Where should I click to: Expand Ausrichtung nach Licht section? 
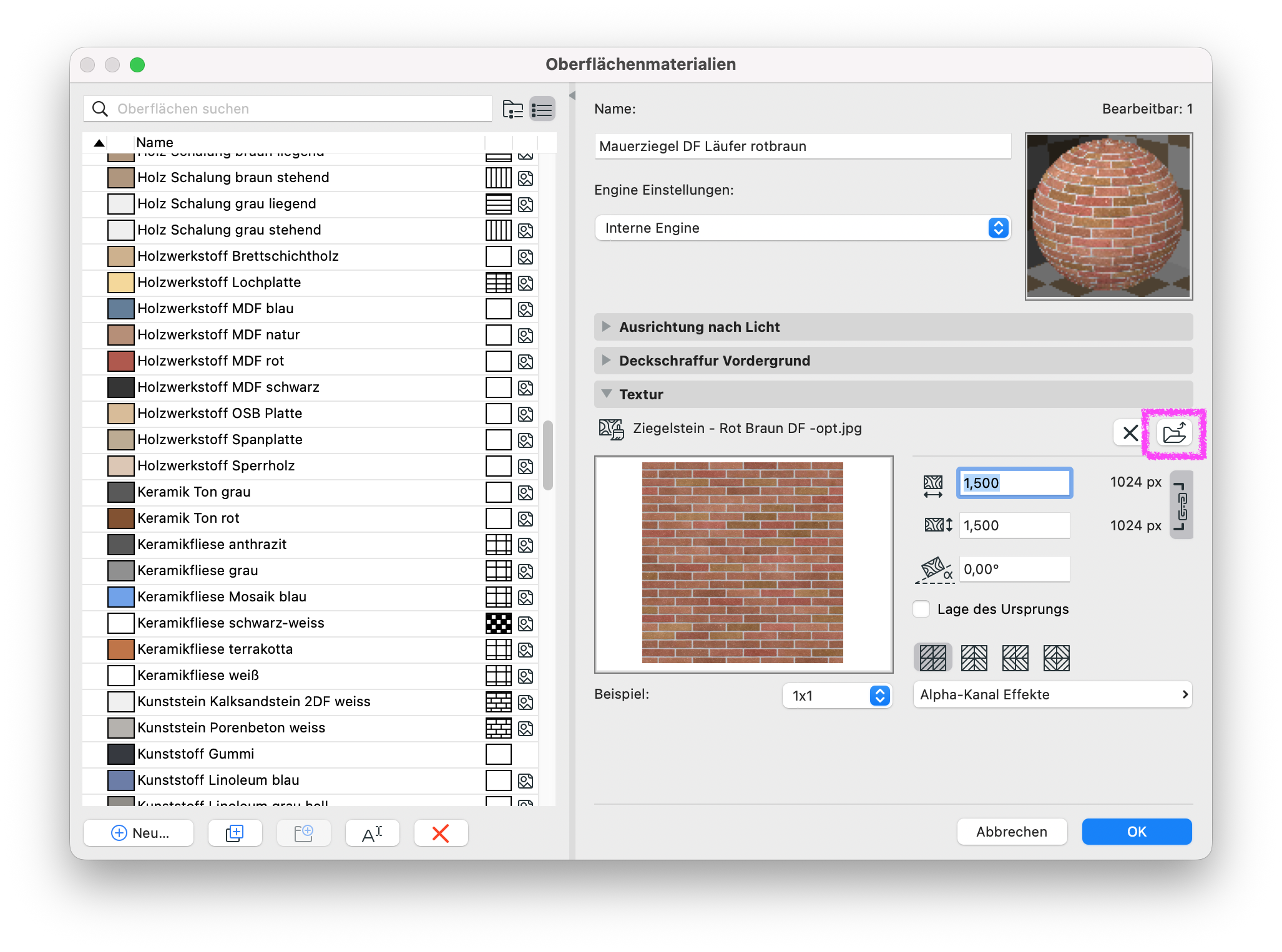(x=606, y=327)
